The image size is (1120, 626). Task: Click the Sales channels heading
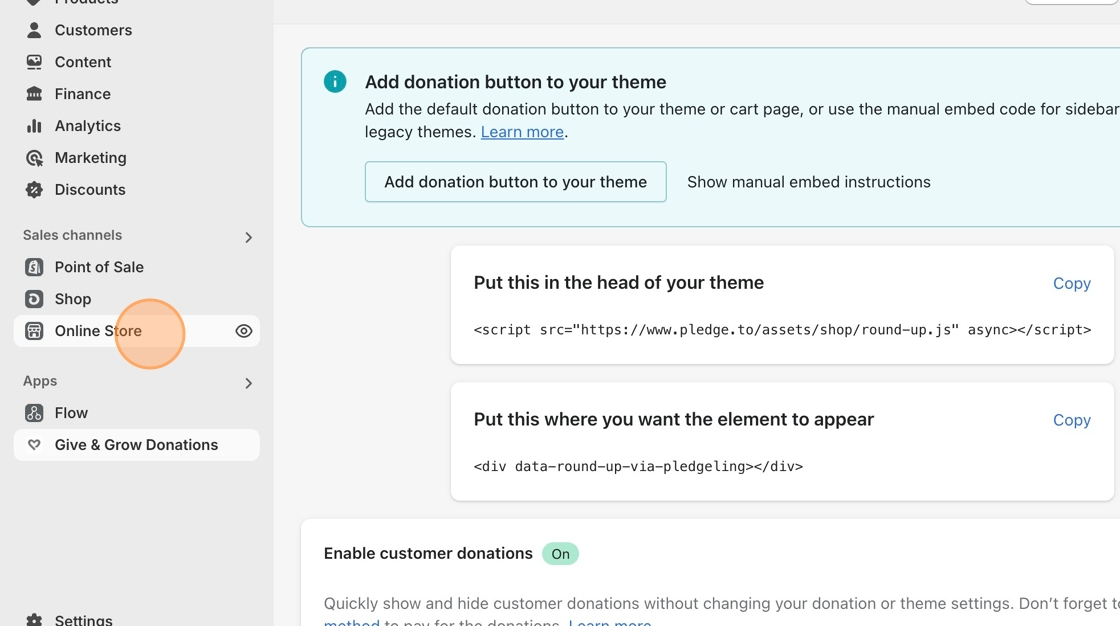point(72,235)
